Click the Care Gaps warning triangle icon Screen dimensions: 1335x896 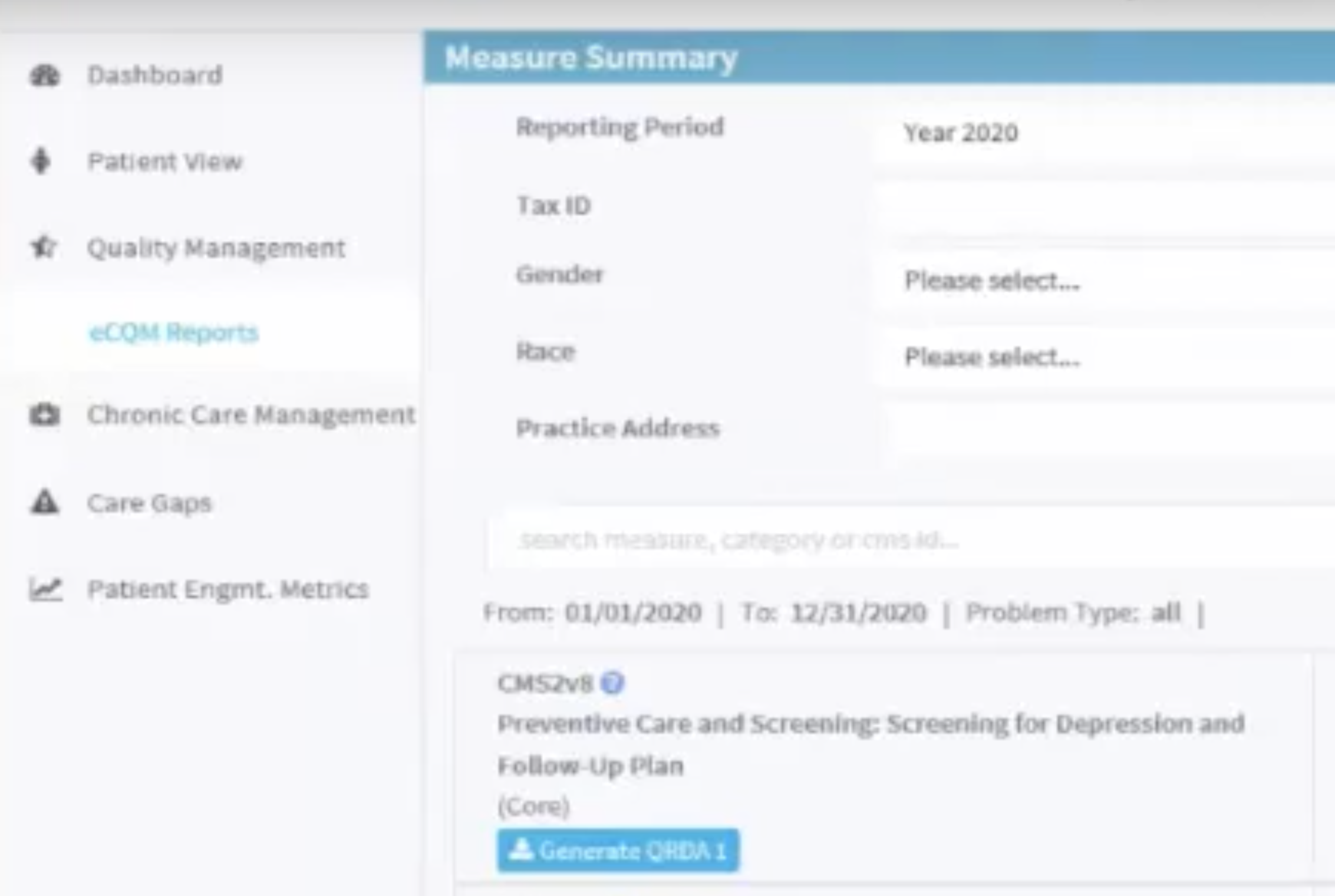[x=44, y=502]
